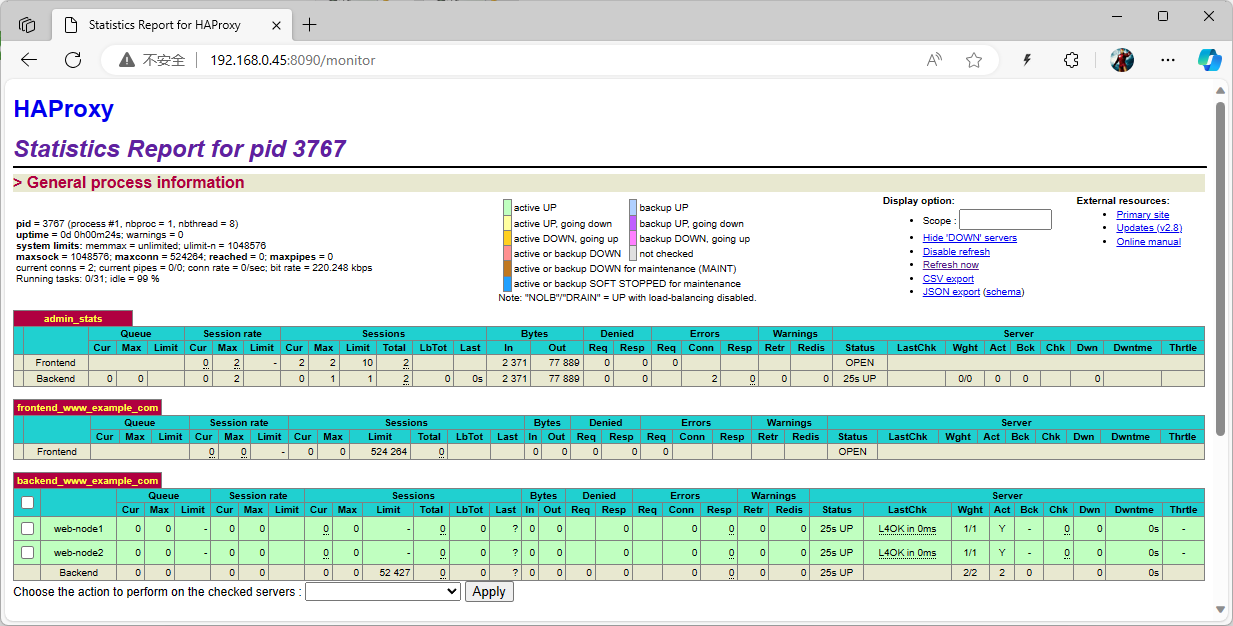Click the 0/0 weight cell in admin_stats
The height and width of the screenshot is (626, 1233).
pos(965,379)
